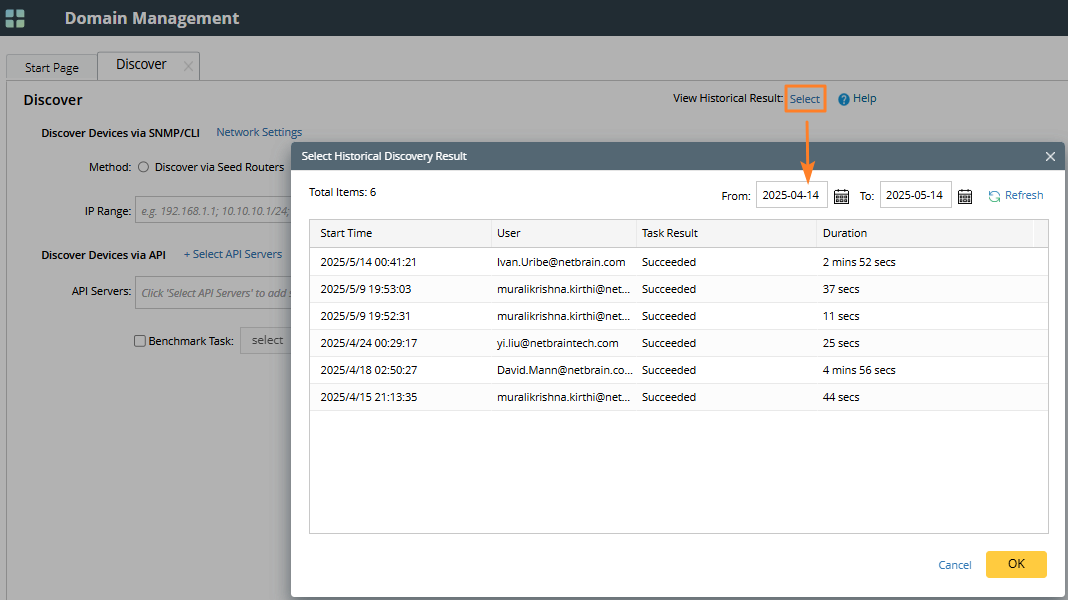
Task: Switch to the Discover tab
Action: (x=141, y=65)
